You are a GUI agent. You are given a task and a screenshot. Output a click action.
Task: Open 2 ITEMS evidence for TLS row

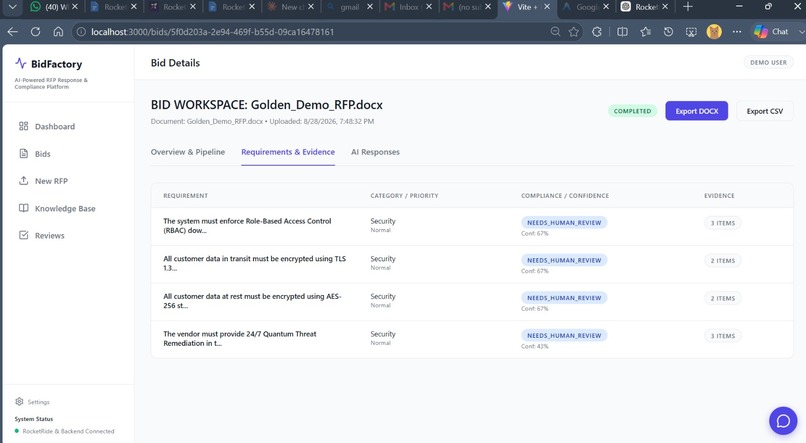pyautogui.click(x=722, y=261)
